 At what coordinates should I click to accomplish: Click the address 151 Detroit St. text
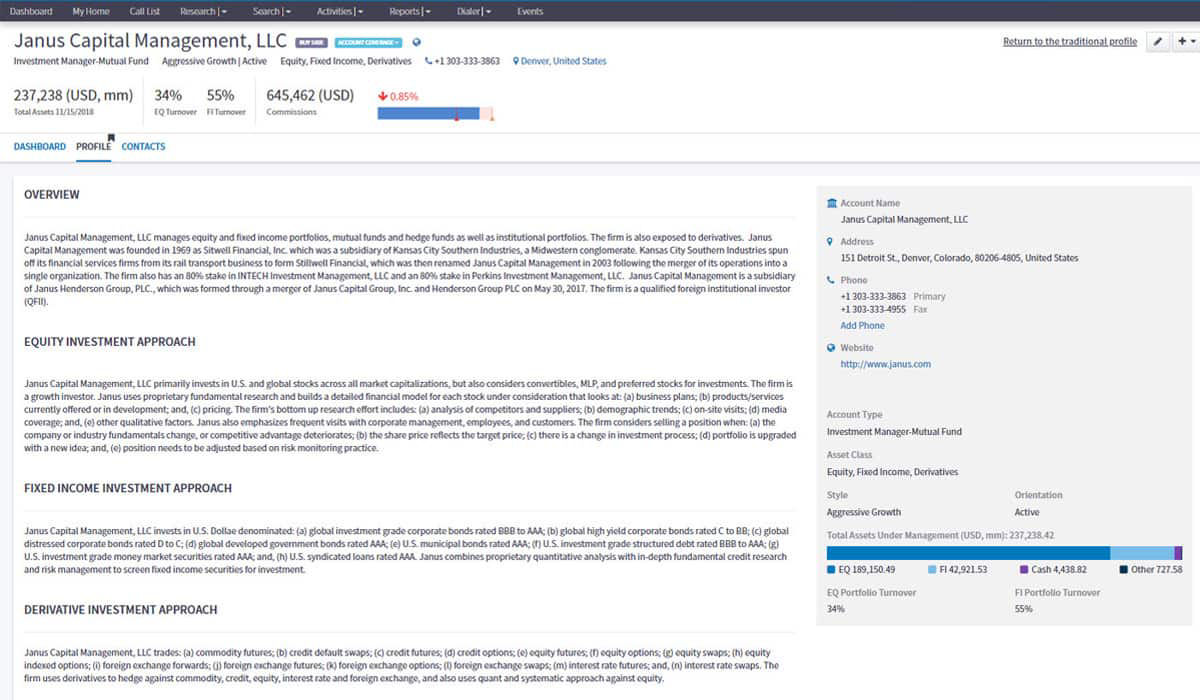959,258
